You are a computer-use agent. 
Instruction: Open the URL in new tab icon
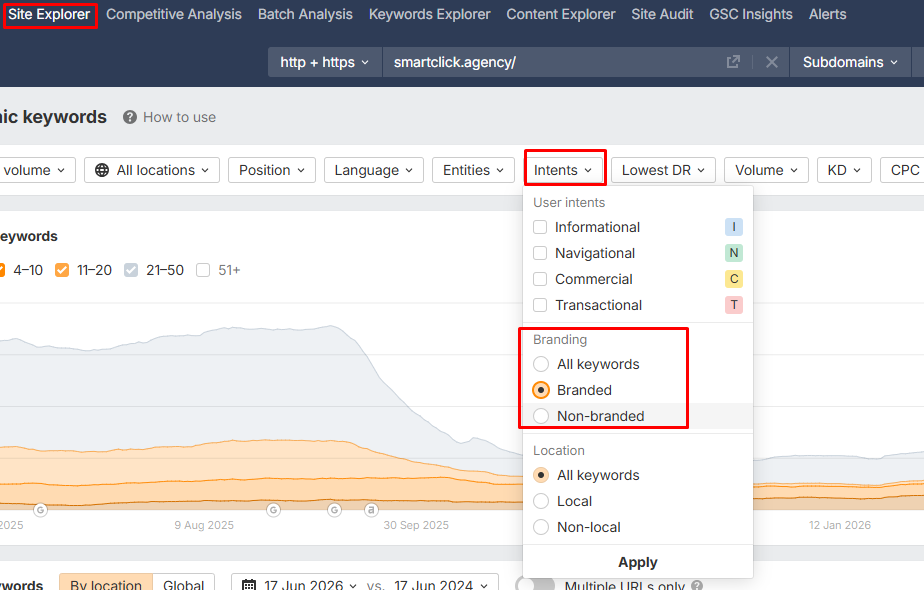pos(733,62)
